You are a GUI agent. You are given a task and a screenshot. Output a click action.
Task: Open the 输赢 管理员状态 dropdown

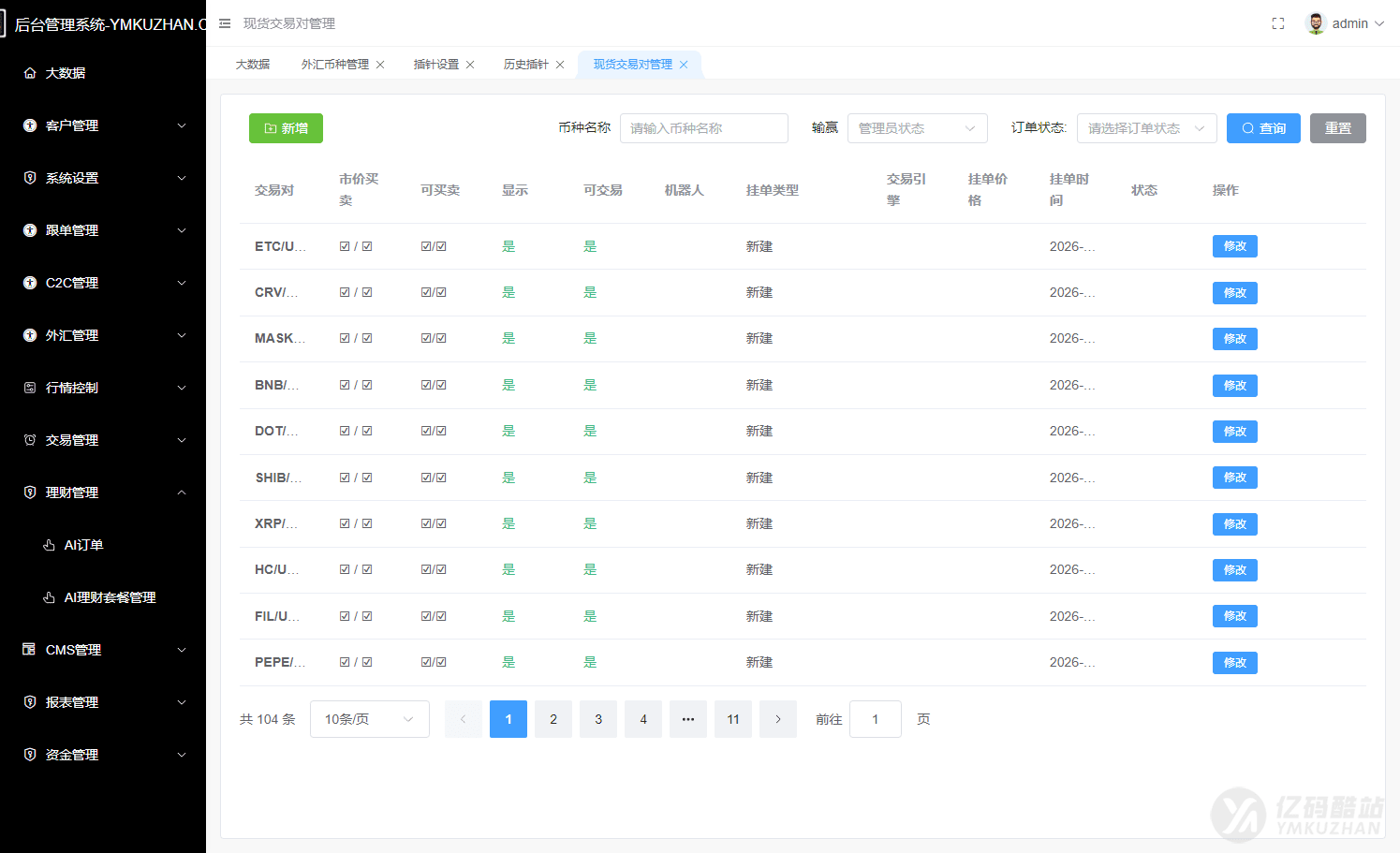point(917,128)
